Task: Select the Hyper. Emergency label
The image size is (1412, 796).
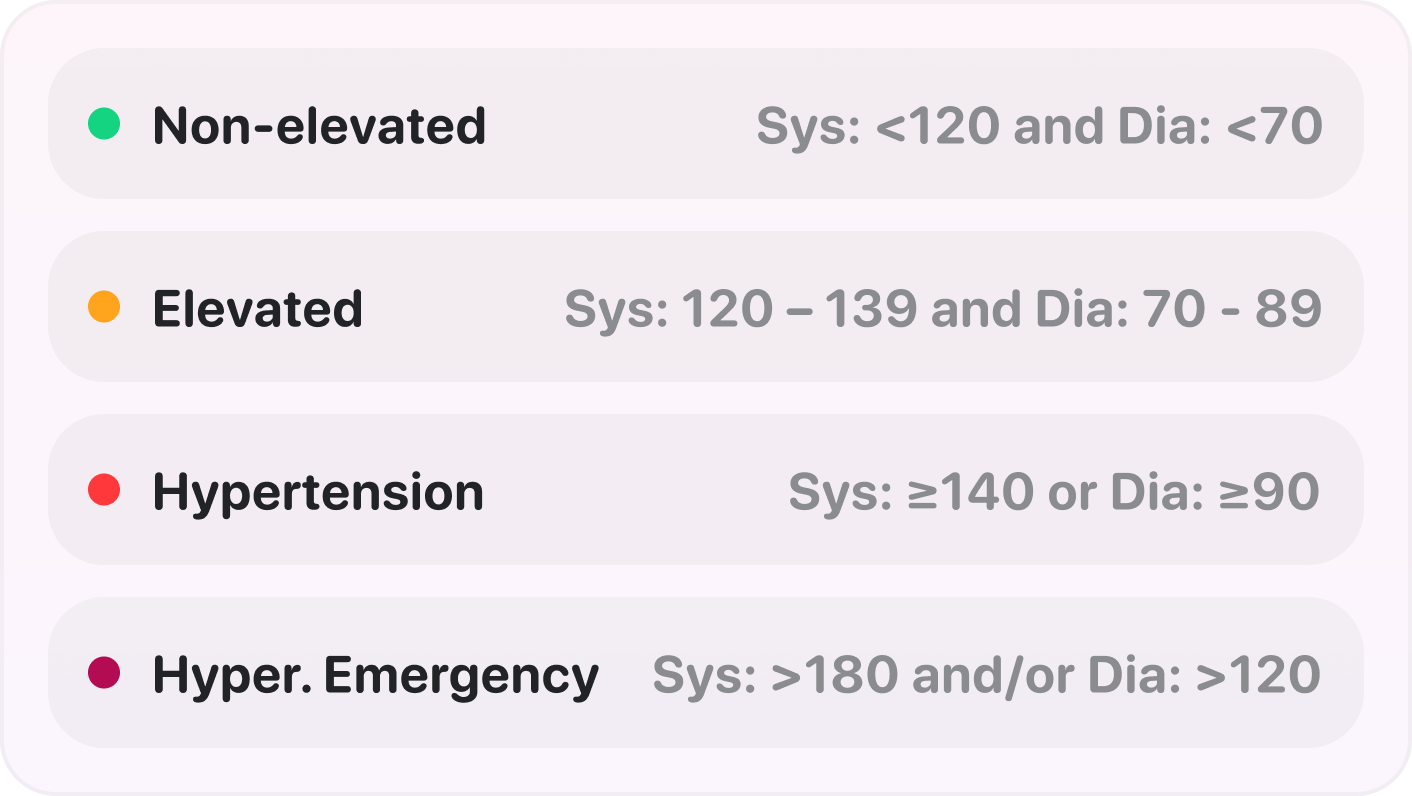Action: tap(376, 677)
